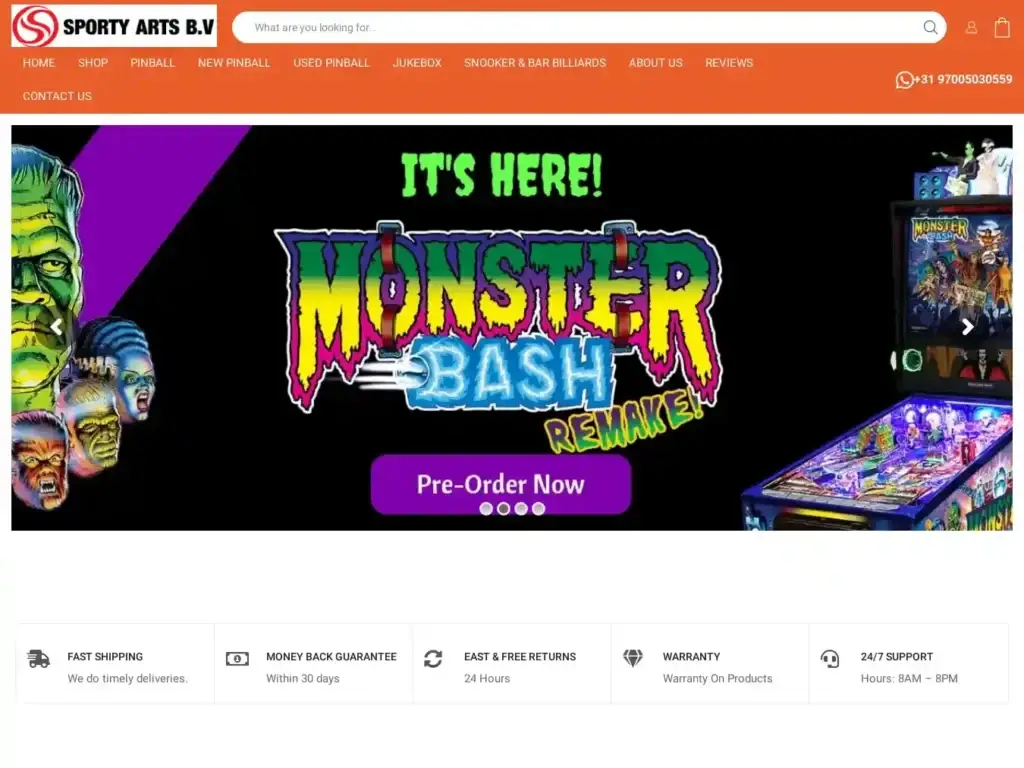Click the Sporty Arts B.V logo
1024x768 pixels.
coord(114,26)
